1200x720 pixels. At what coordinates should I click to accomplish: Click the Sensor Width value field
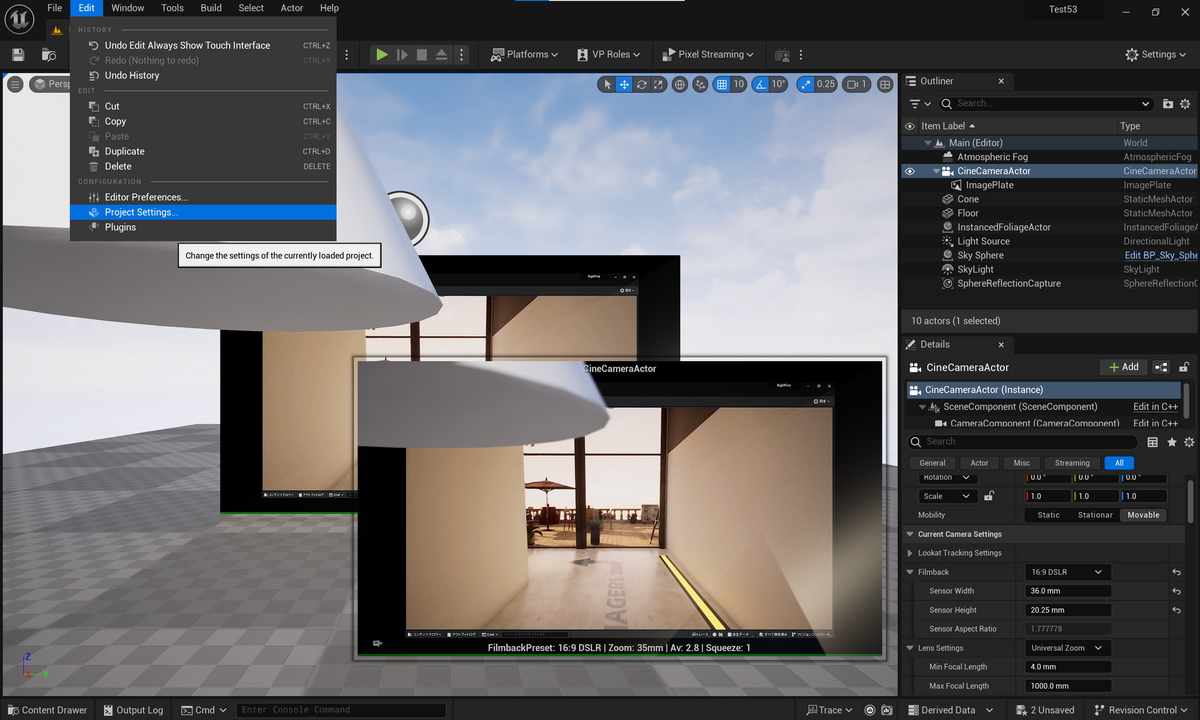[1068, 591]
